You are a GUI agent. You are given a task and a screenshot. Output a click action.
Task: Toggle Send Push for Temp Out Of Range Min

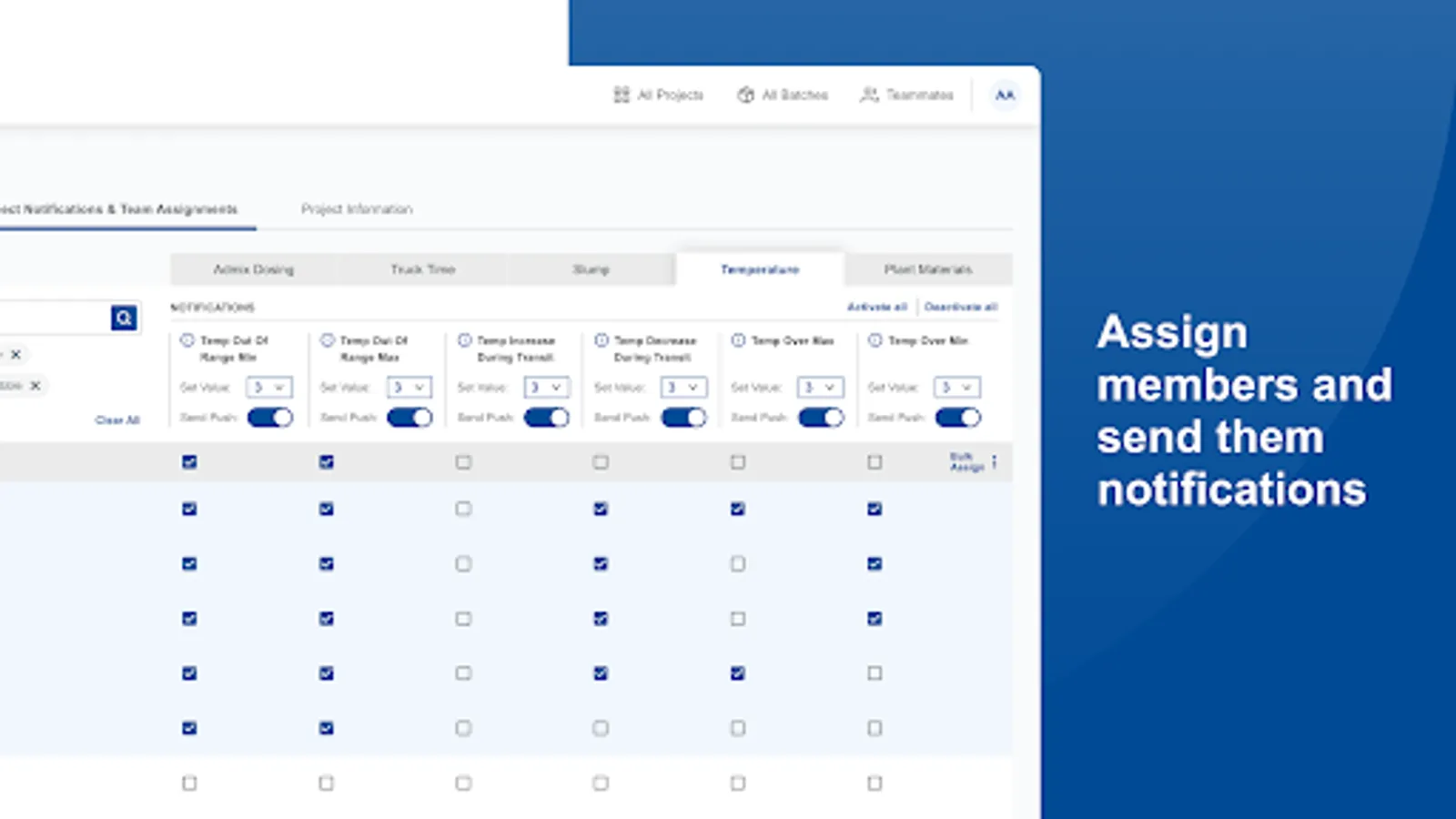pyautogui.click(x=270, y=418)
